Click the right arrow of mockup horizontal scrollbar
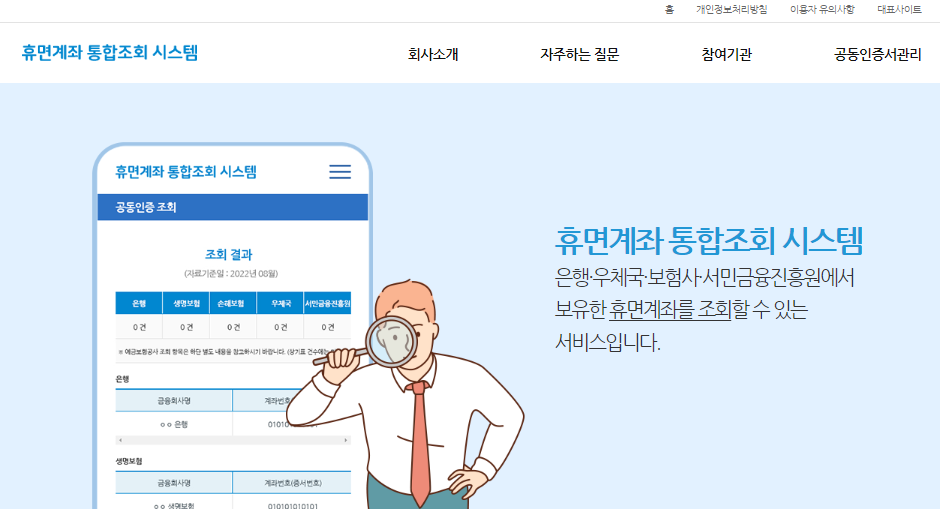 click(x=345, y=440)
